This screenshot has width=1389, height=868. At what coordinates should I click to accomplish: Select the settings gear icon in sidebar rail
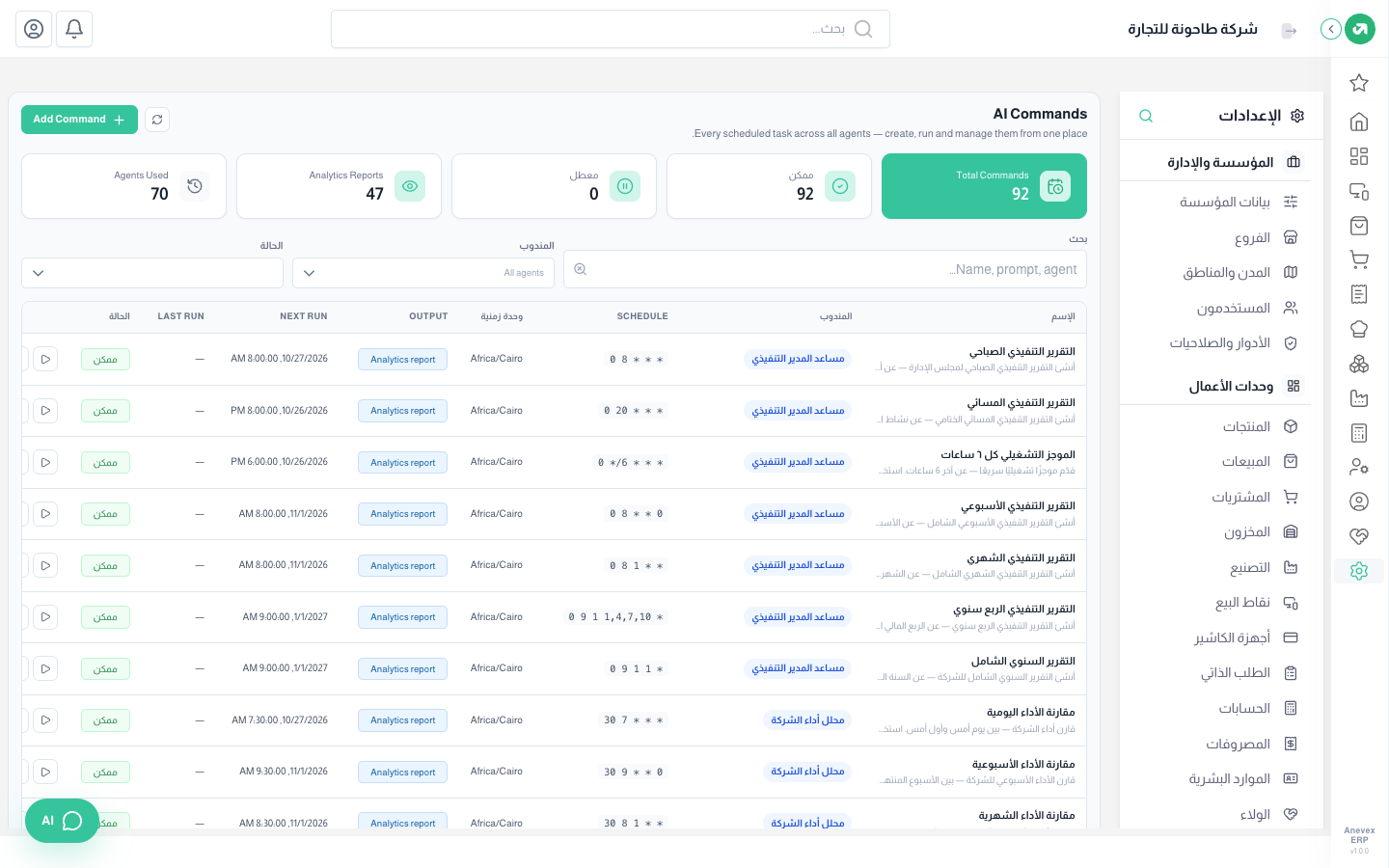tap(1359, 571)
